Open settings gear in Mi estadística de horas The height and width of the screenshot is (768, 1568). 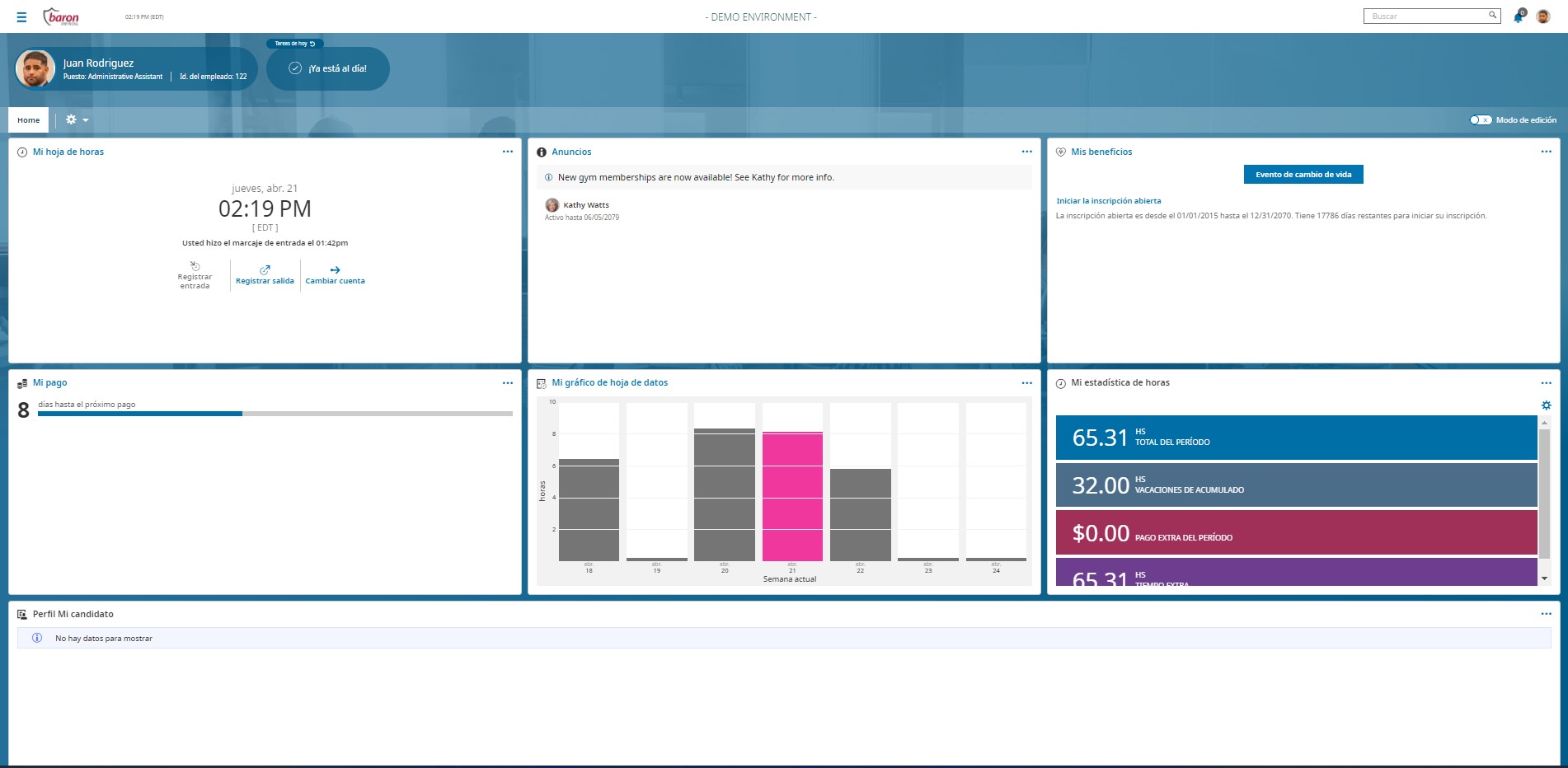(x=1546, y=405)
